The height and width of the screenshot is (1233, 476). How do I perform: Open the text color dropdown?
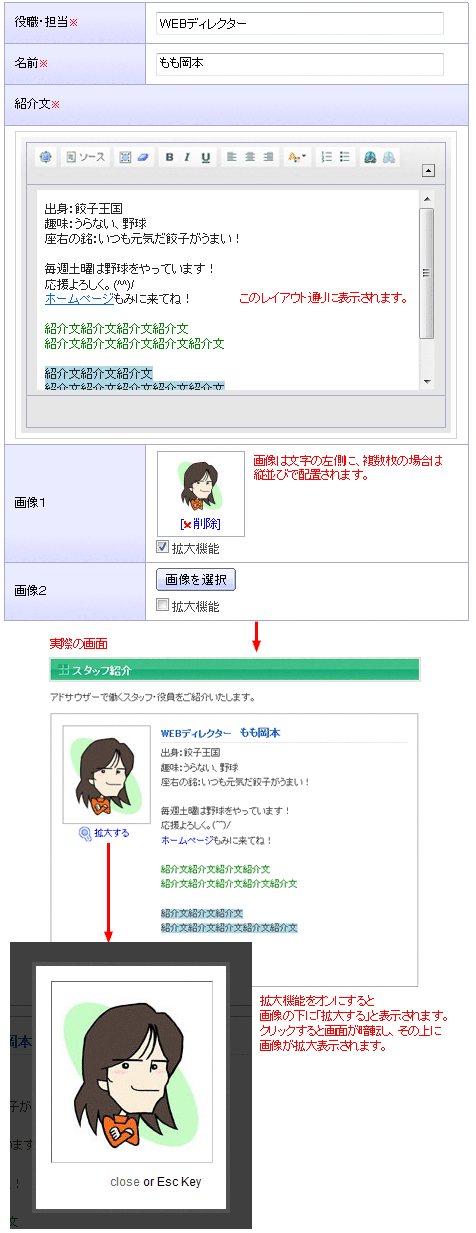coord(297,157)
